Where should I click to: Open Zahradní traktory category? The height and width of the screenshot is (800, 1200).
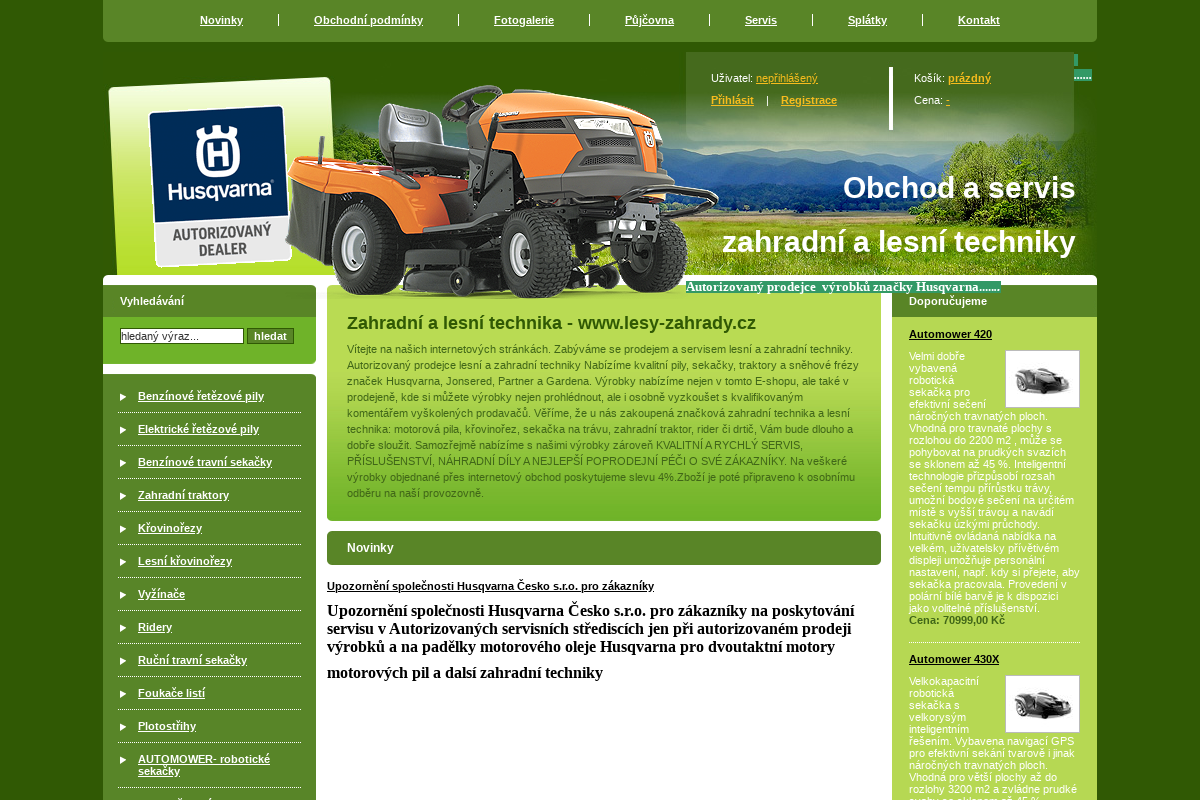183,495
